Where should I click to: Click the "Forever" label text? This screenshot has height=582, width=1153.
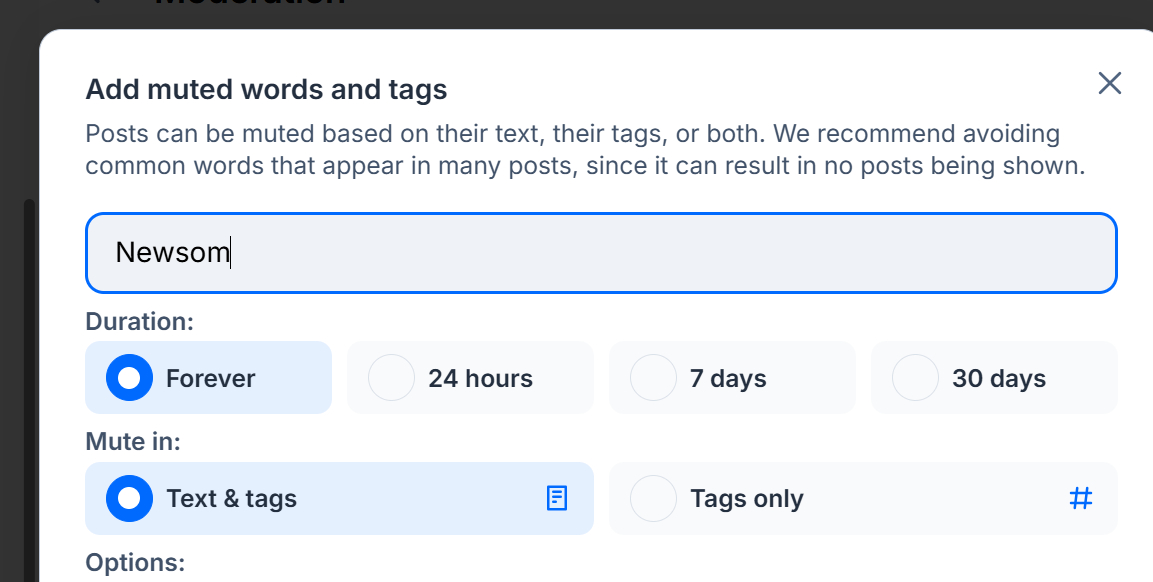[x=210, y=379]
